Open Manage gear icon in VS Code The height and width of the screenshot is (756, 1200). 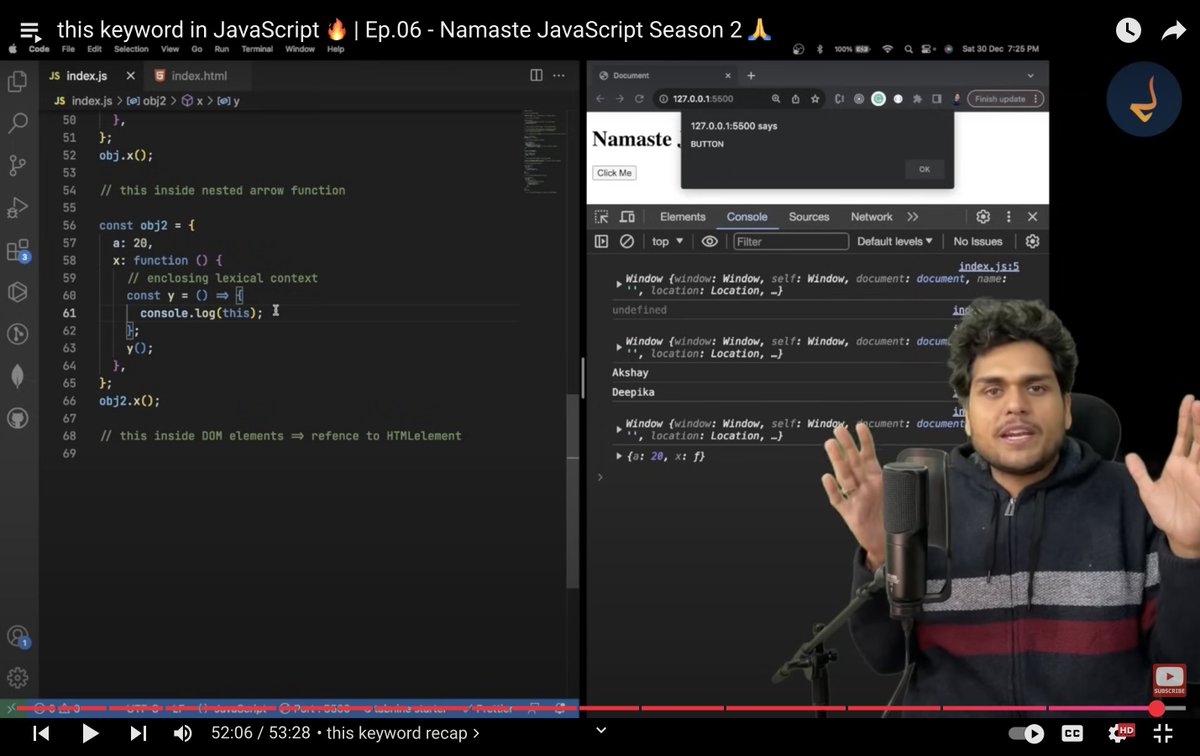[18, 677]
